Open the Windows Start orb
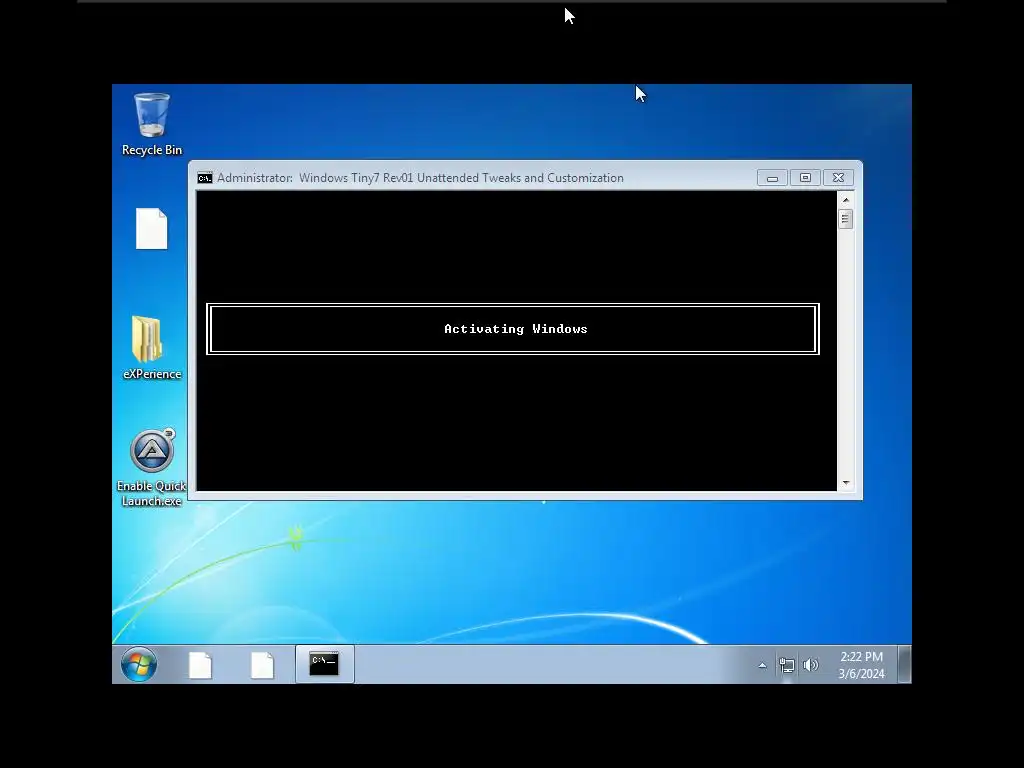Screen dimensions: 1024x768 coord(138,664)
